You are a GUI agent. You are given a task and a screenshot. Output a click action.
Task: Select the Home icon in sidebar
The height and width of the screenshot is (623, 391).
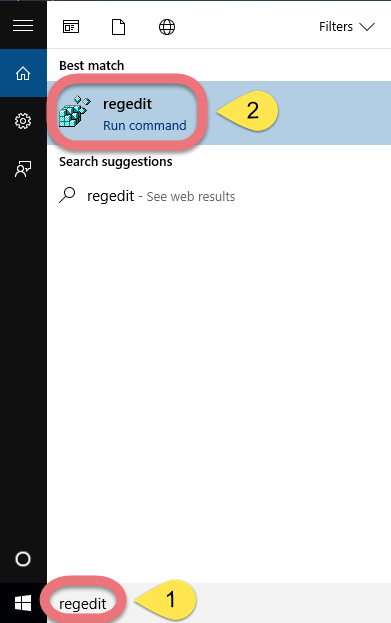point(23,73)
